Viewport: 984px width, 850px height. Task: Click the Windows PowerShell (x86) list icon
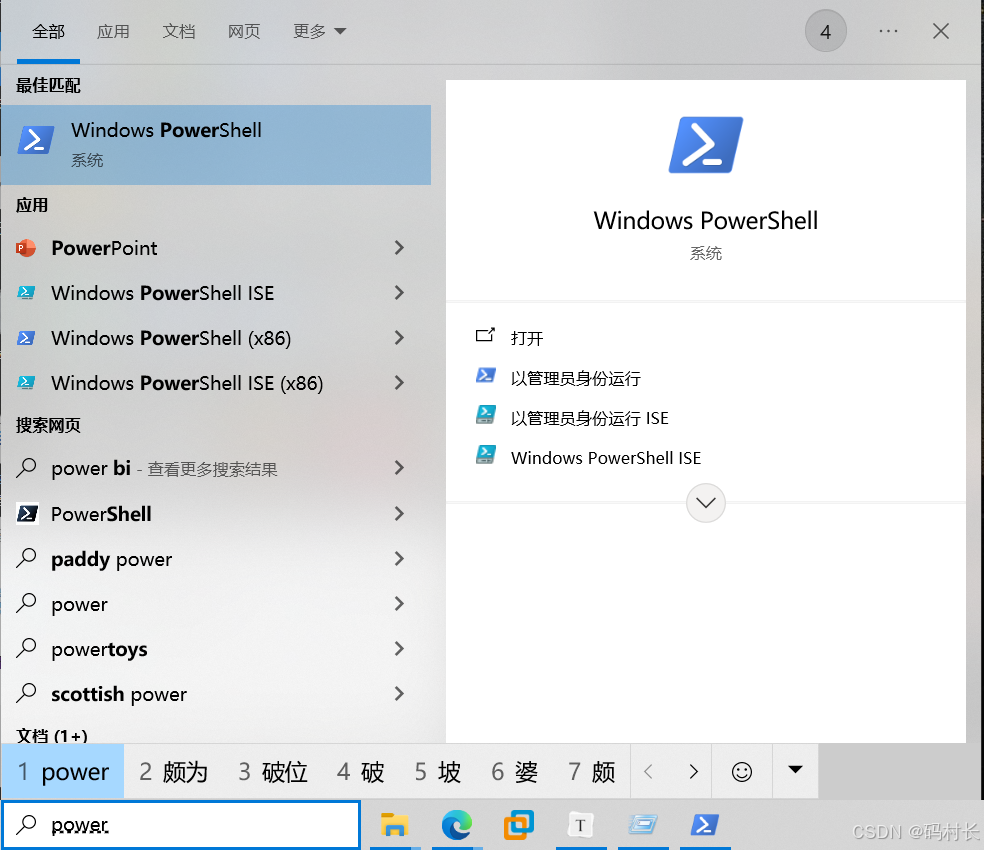pos(26,338)
